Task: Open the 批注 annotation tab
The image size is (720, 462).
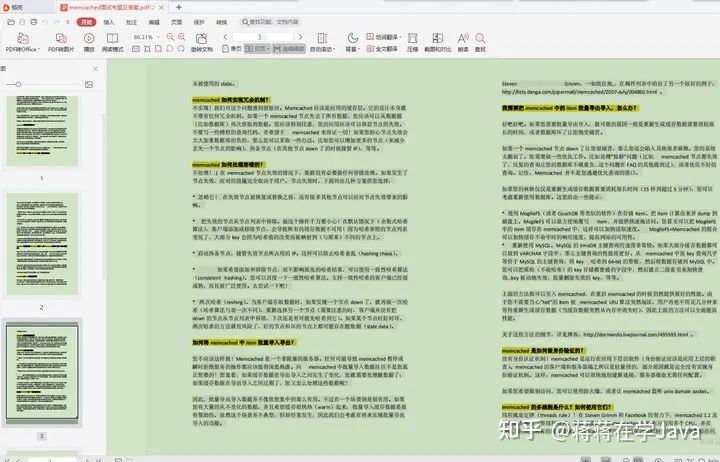Action: (x=131, y=22)
